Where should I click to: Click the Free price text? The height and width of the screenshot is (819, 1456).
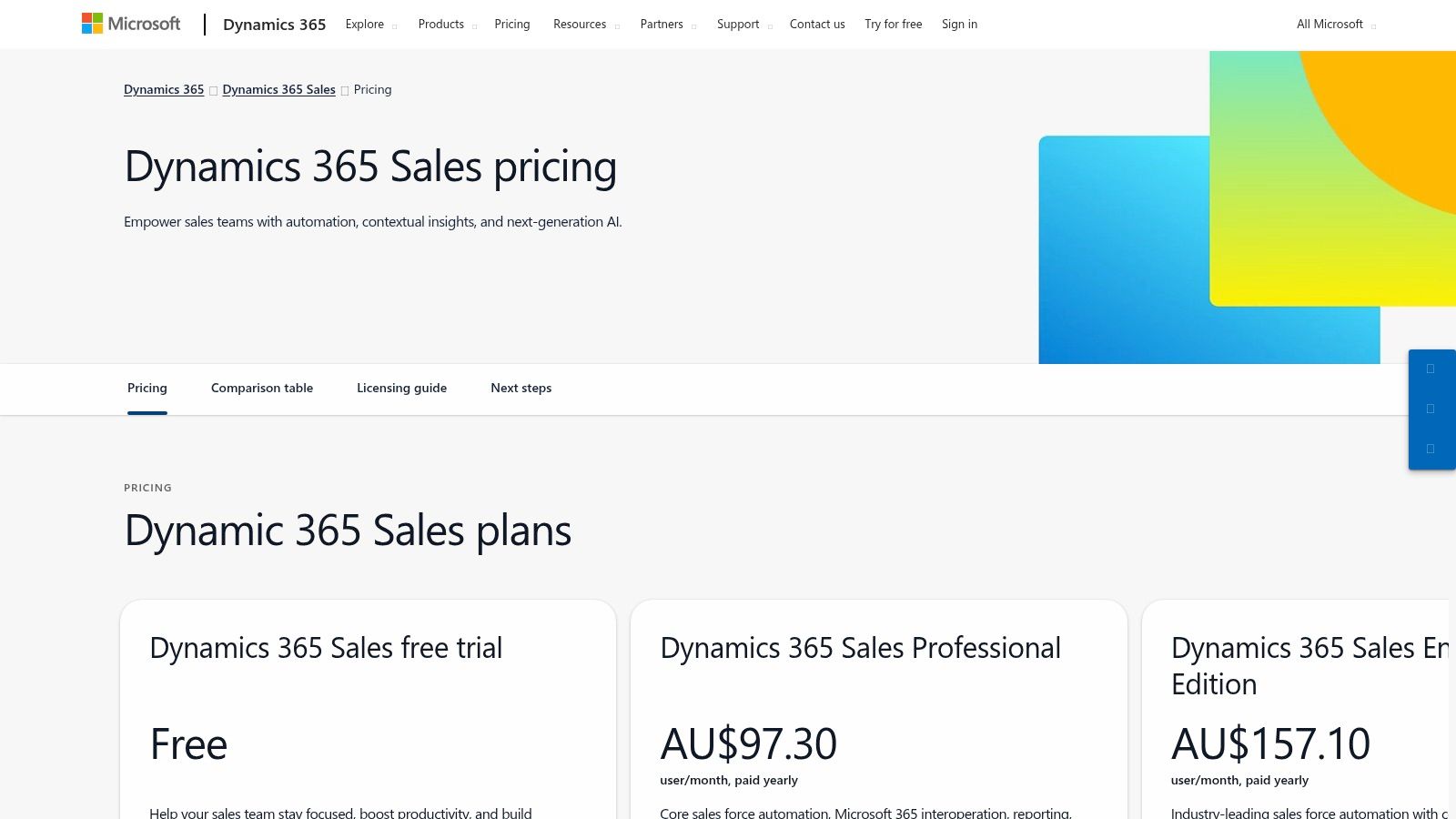click(x=188, y=744)
